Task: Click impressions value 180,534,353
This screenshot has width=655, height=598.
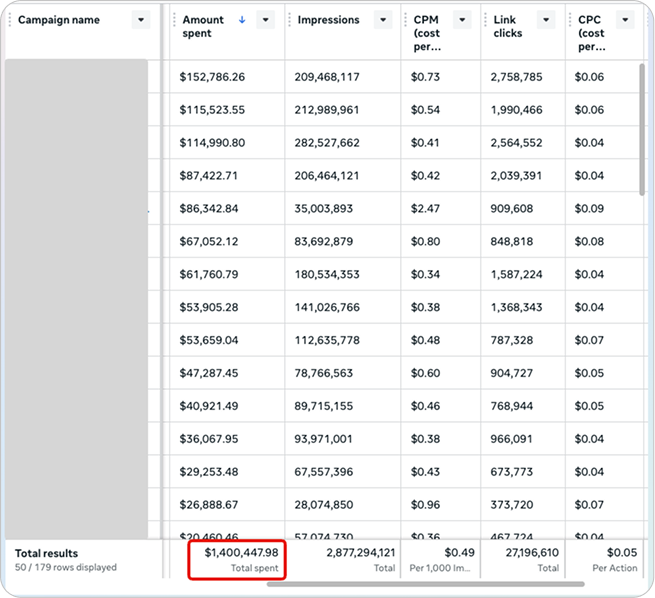Action: click(327, 274)
